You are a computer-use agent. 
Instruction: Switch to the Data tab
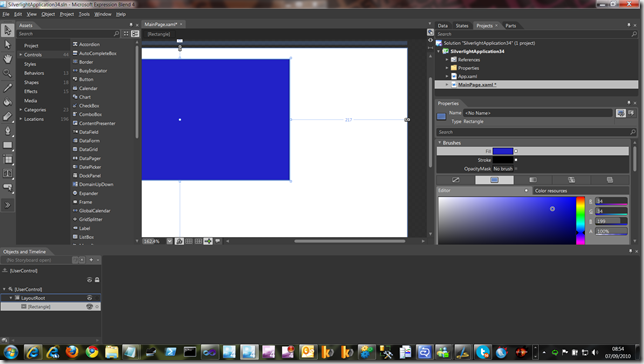point(443,25)
